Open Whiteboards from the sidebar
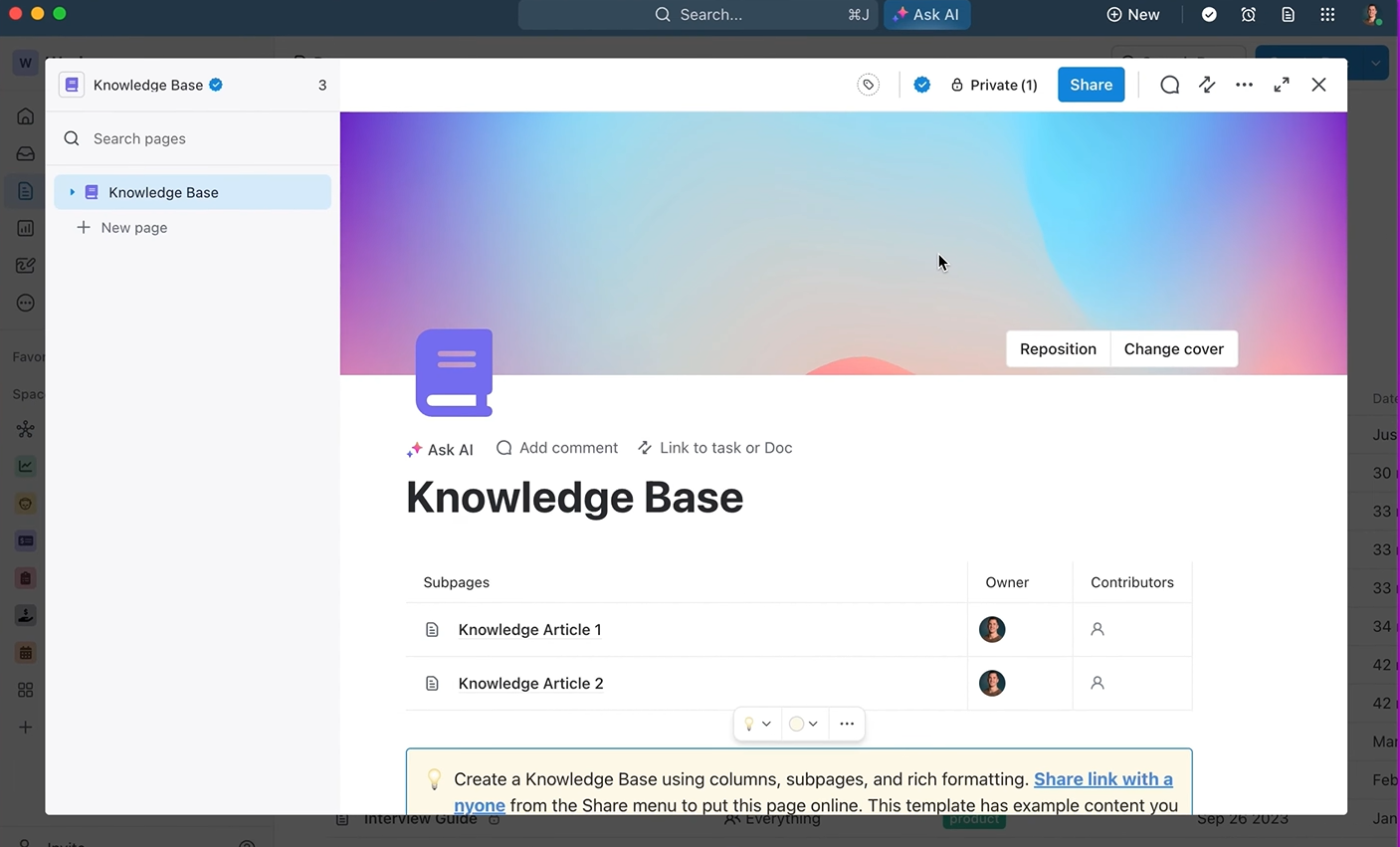The width and height of the screenshot is (1400, 847). 24,265
